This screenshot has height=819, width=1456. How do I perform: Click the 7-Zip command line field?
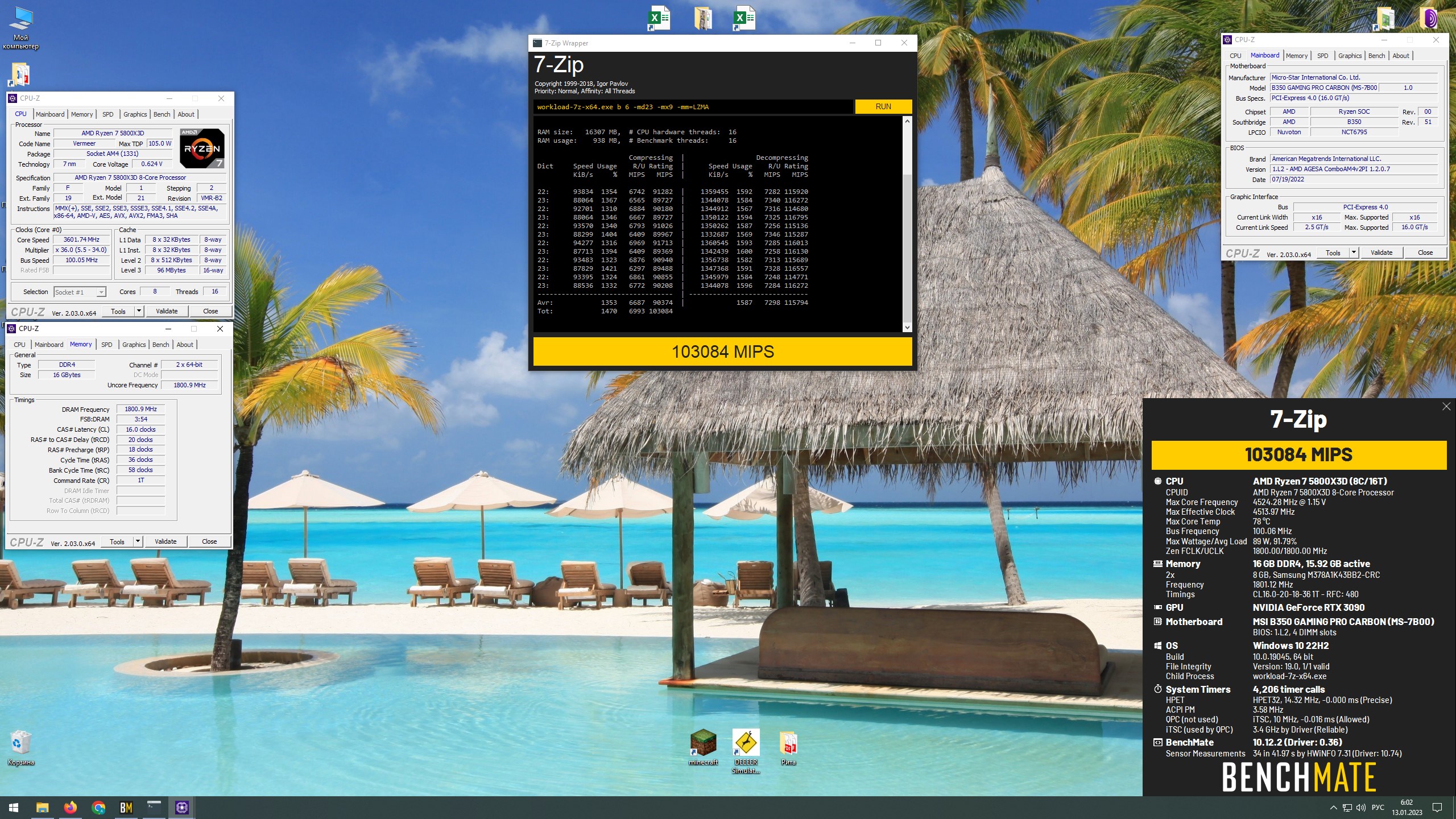click(x=693, y=107)
